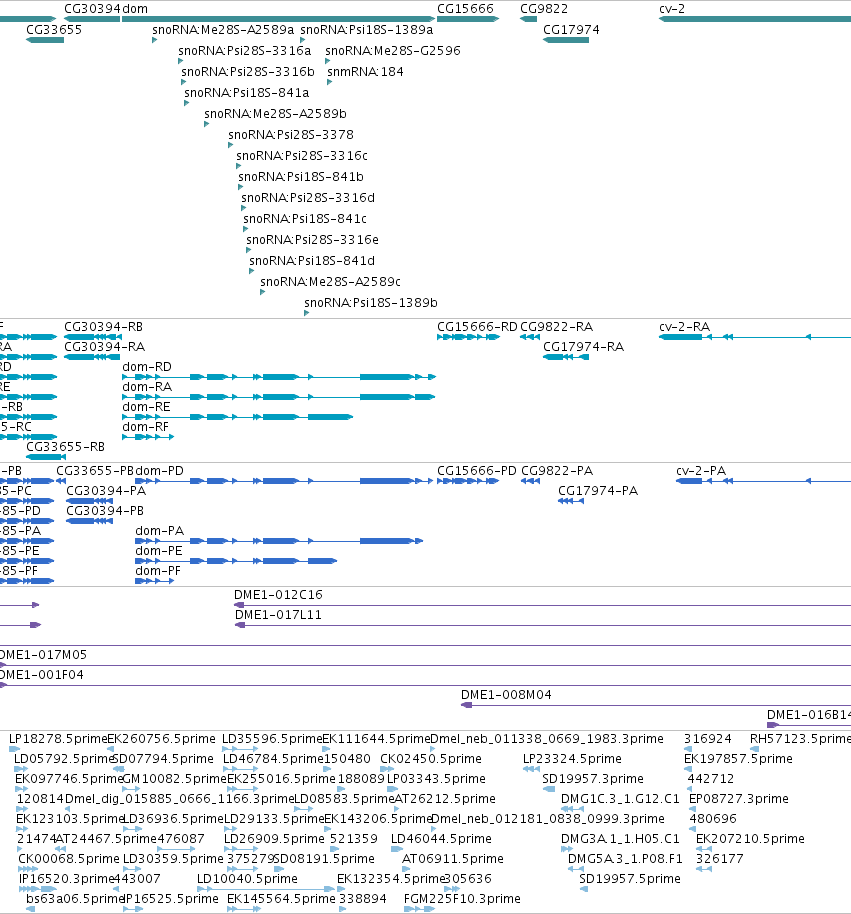Click the dom-PD protein glyph
Viewport: 851px width, 914px height.
(x=284, y=481)
